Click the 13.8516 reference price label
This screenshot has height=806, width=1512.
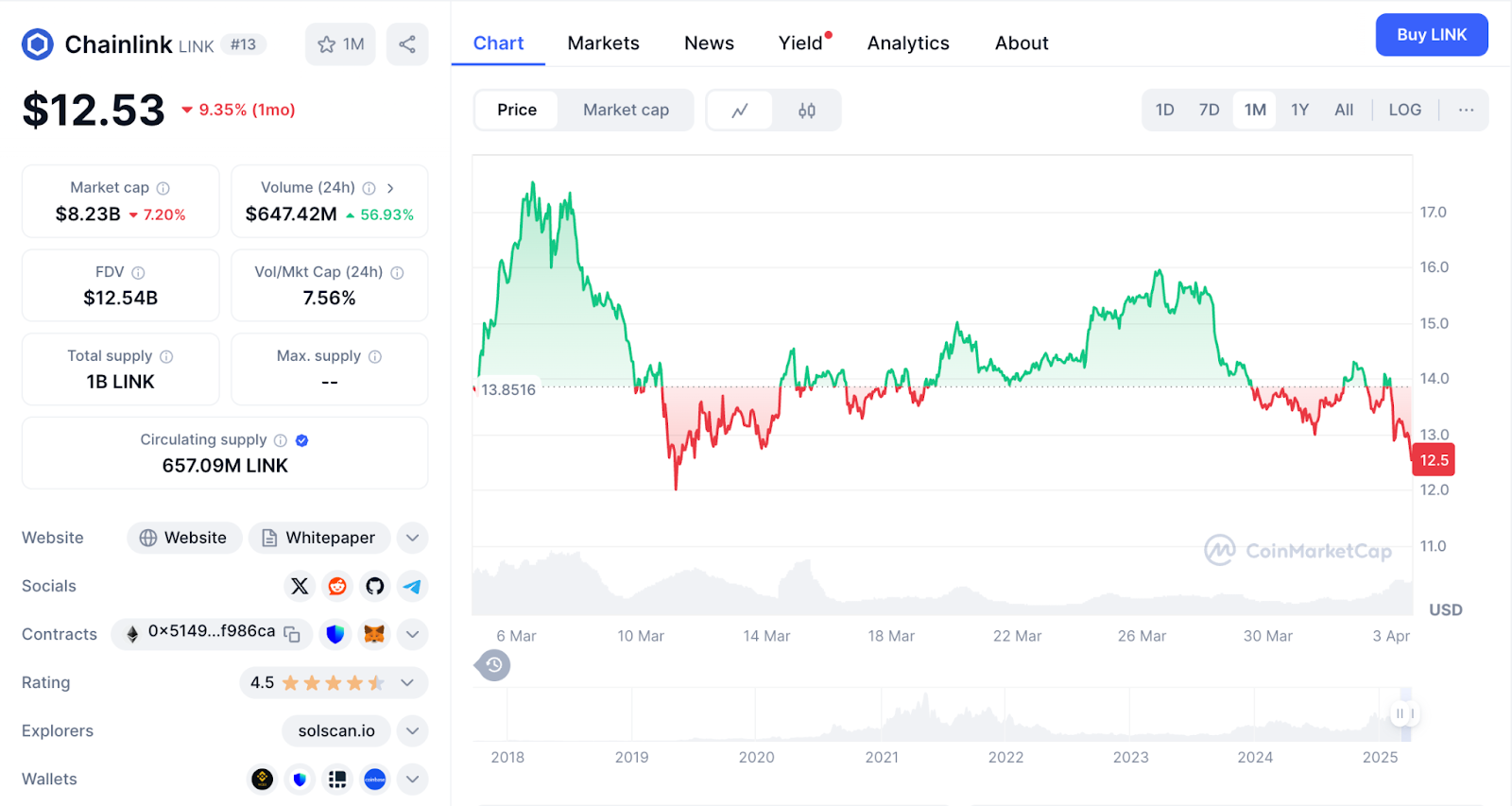tap(507, 389)
